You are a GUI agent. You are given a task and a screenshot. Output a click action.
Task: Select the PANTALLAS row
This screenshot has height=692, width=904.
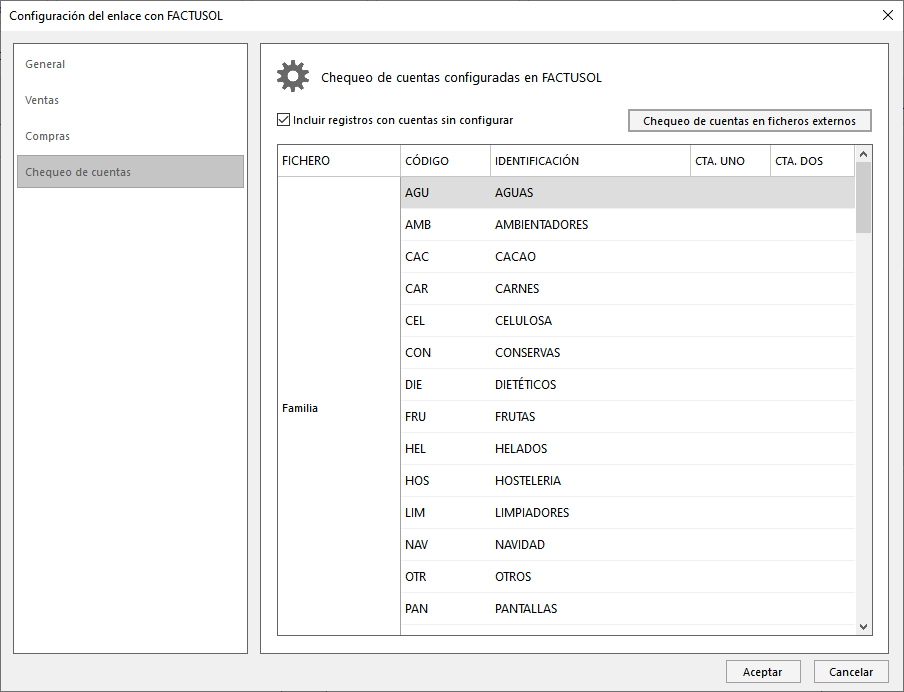tap(628, 609)
